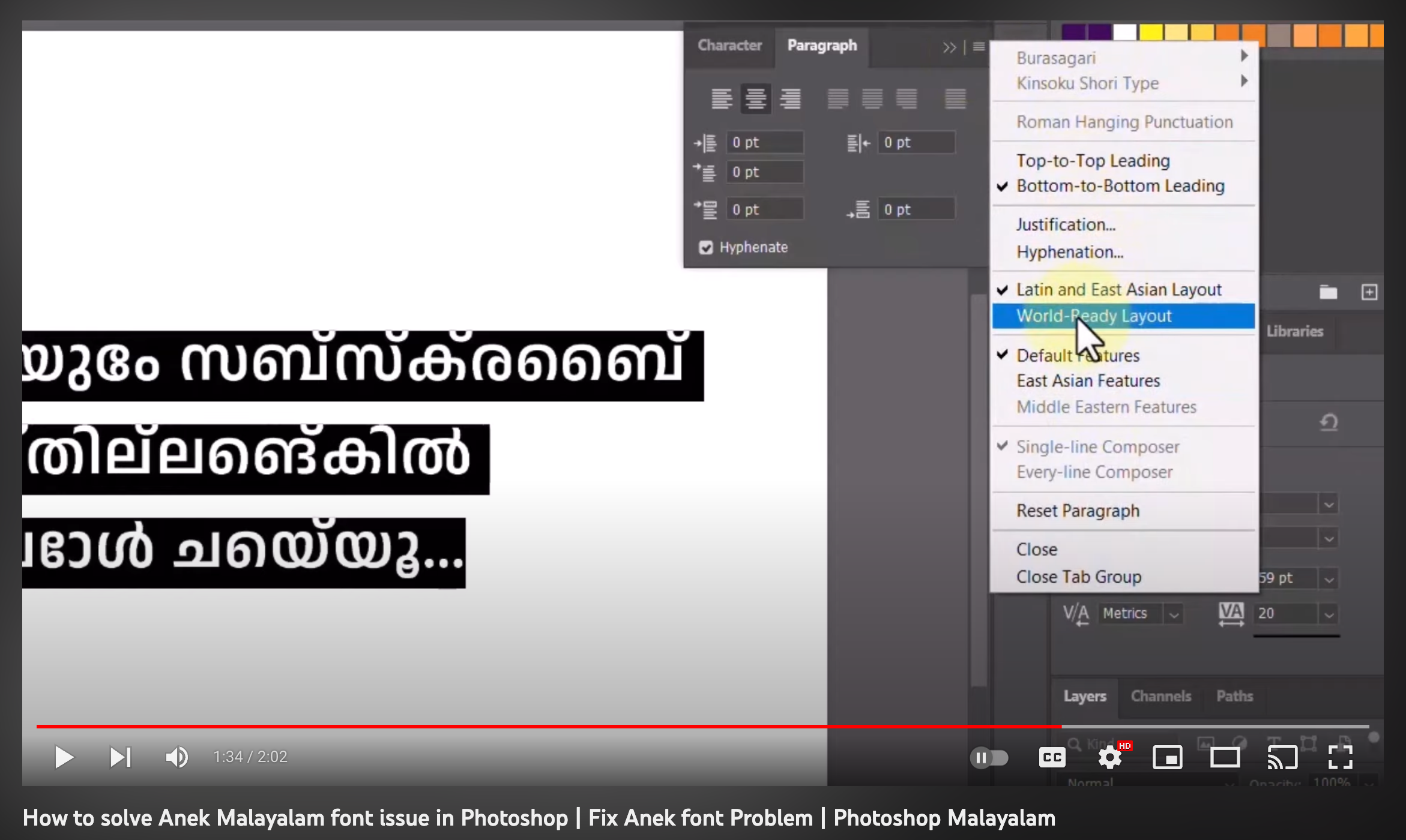Click the add space after paragraph icon
The width and height of the screenshot is (1406, 840).
pyautogui.click(x=858, y=209)
